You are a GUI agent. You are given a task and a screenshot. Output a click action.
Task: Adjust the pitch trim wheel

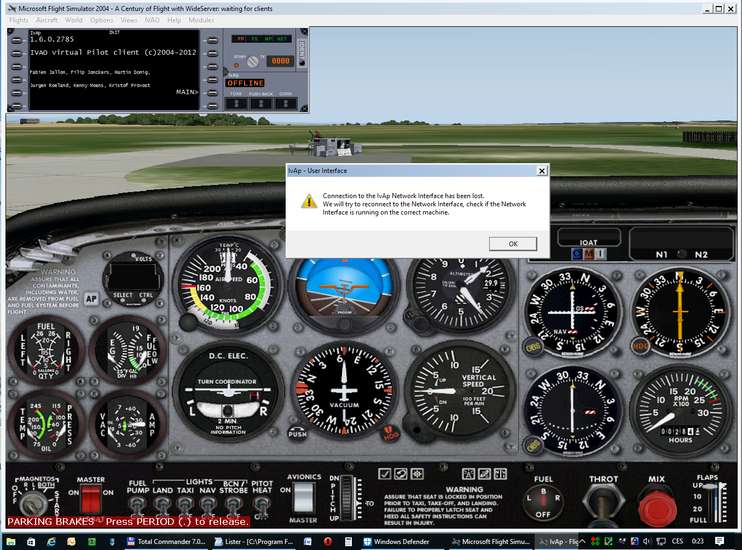346,498
